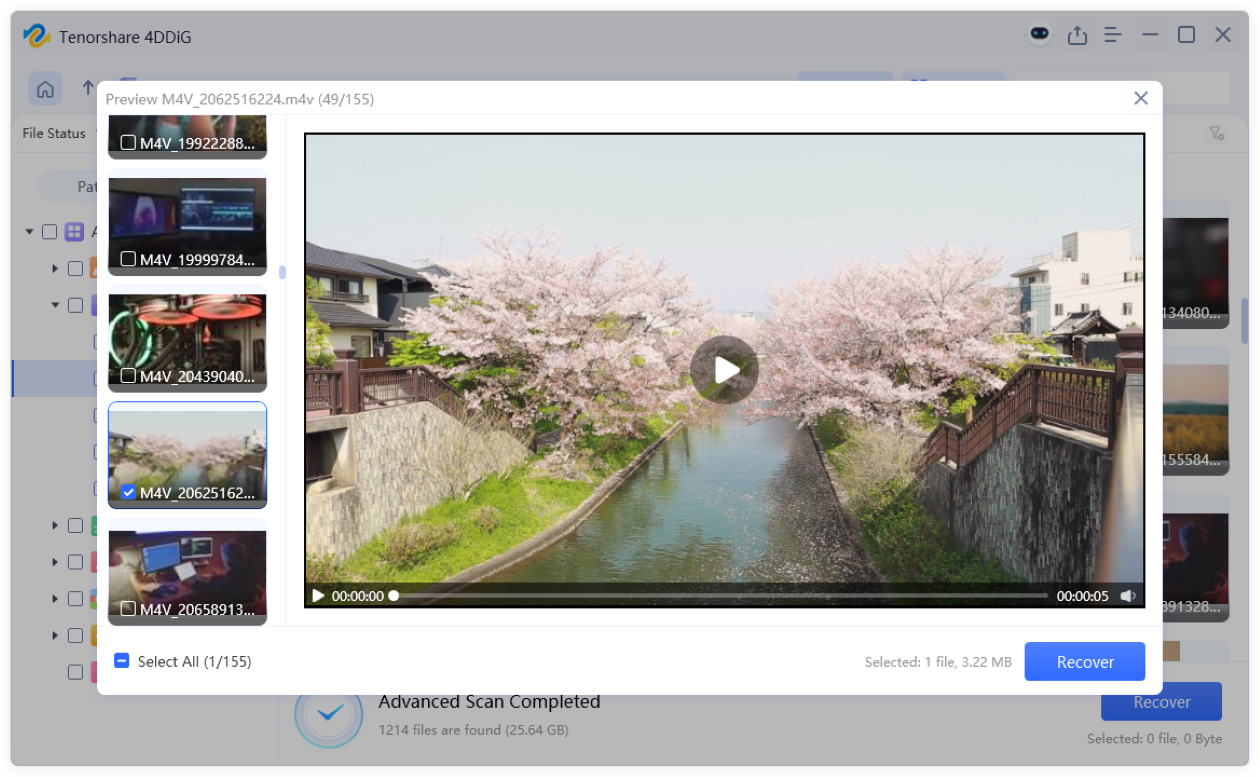Check the M4V_20439040 thumbnail checkbox
Image resolution: width=1260 pixels, height=777 pixels.
coord(127,373)
